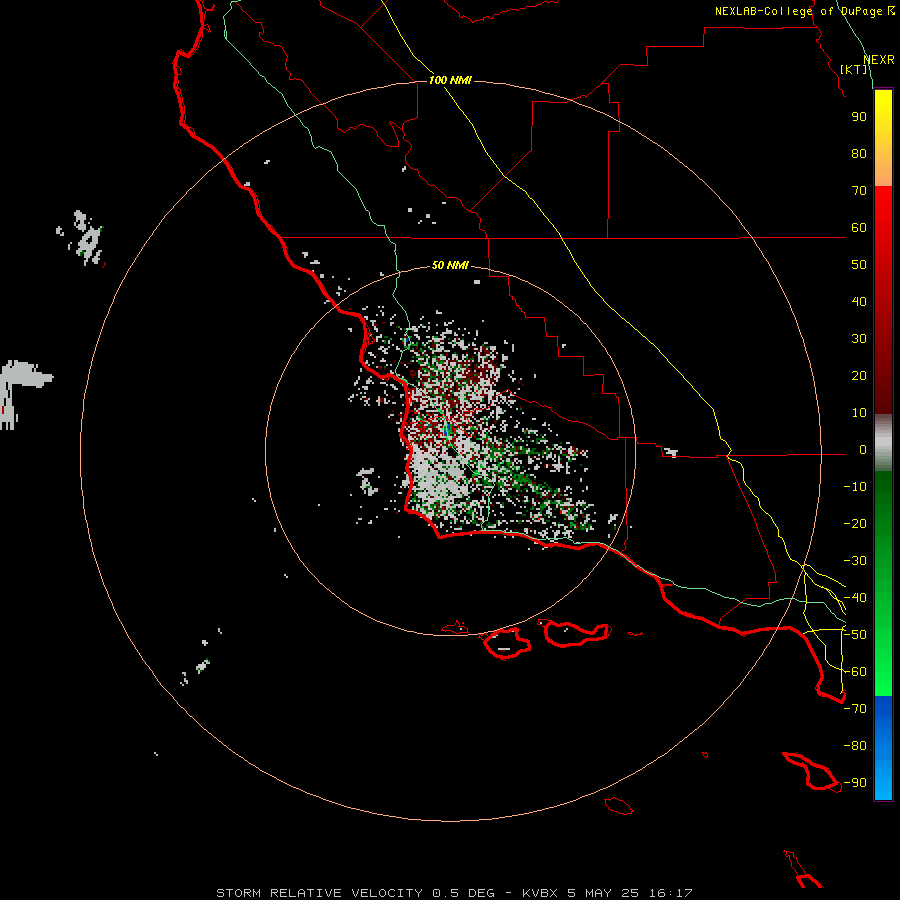Click the 100 NMI range ring label
Viewport: 900px width, 900px height.
450,80
